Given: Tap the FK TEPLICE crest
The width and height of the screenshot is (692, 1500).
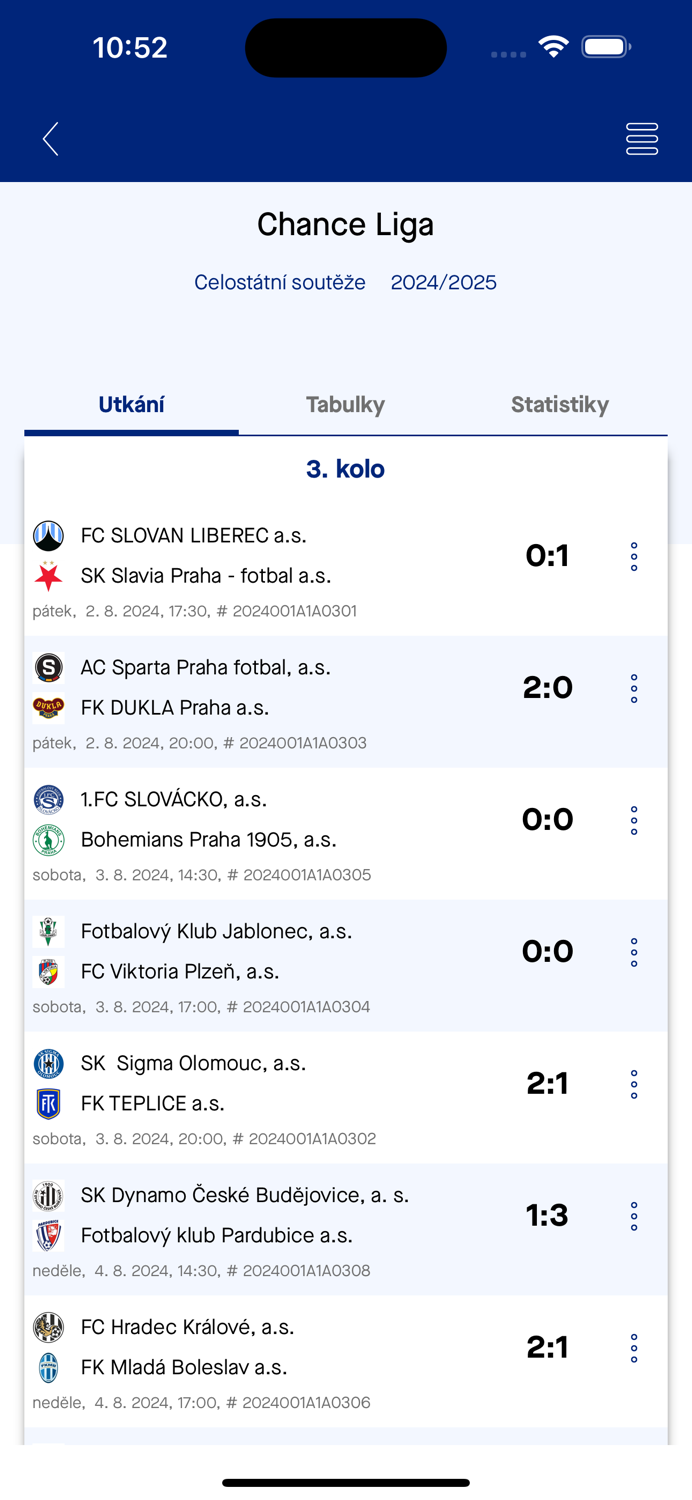Looking at the screenshot, I should 49,1103.
